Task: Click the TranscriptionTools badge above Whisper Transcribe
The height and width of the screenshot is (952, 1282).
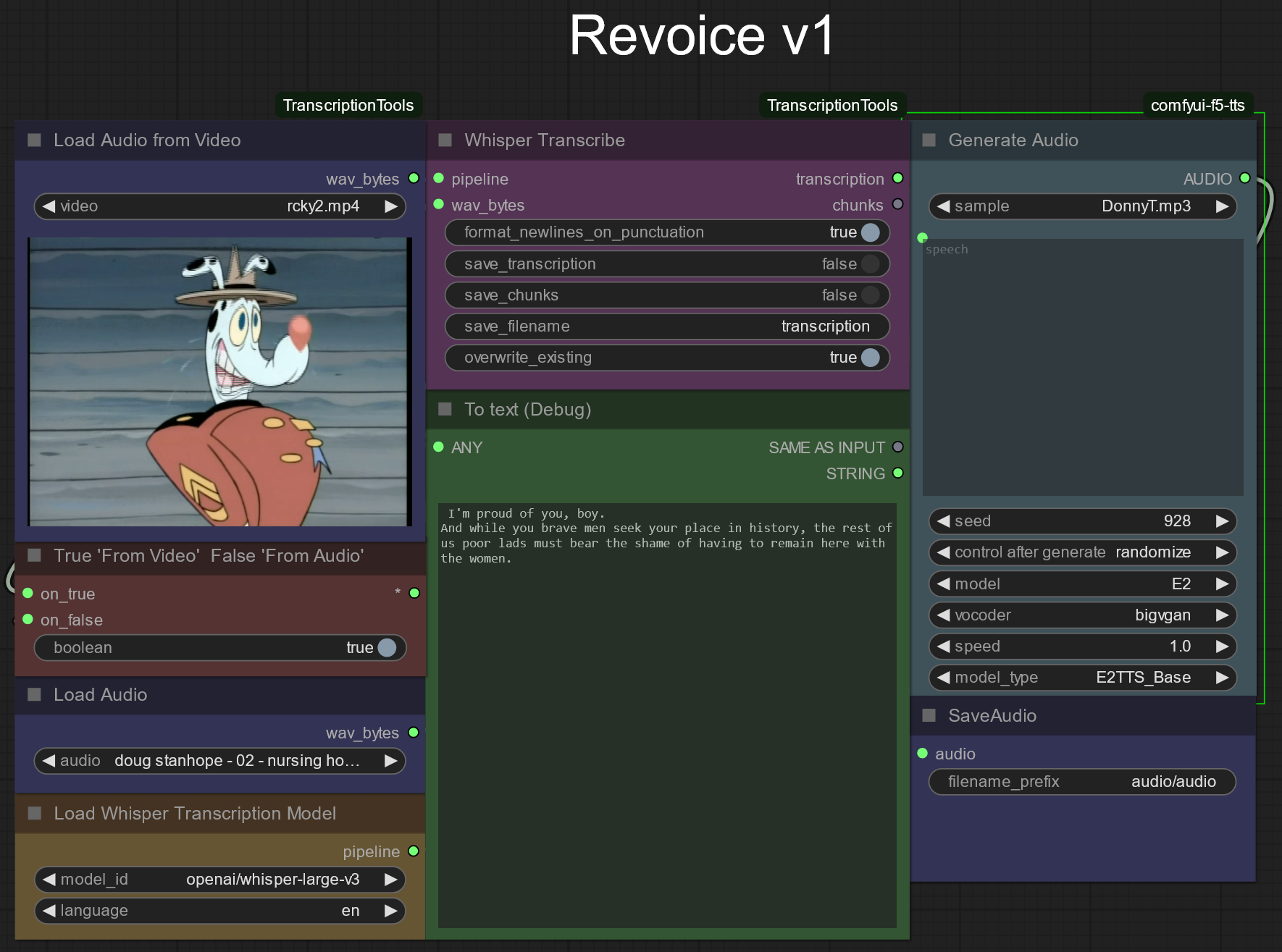Action: point(832,105)
